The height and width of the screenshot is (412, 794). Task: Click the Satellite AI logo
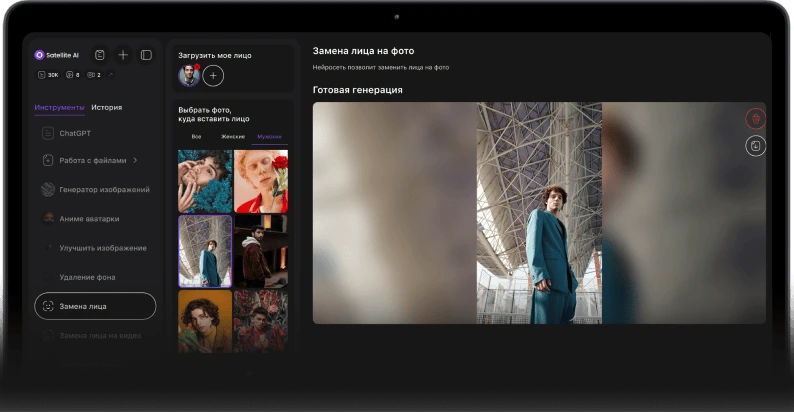40,55
